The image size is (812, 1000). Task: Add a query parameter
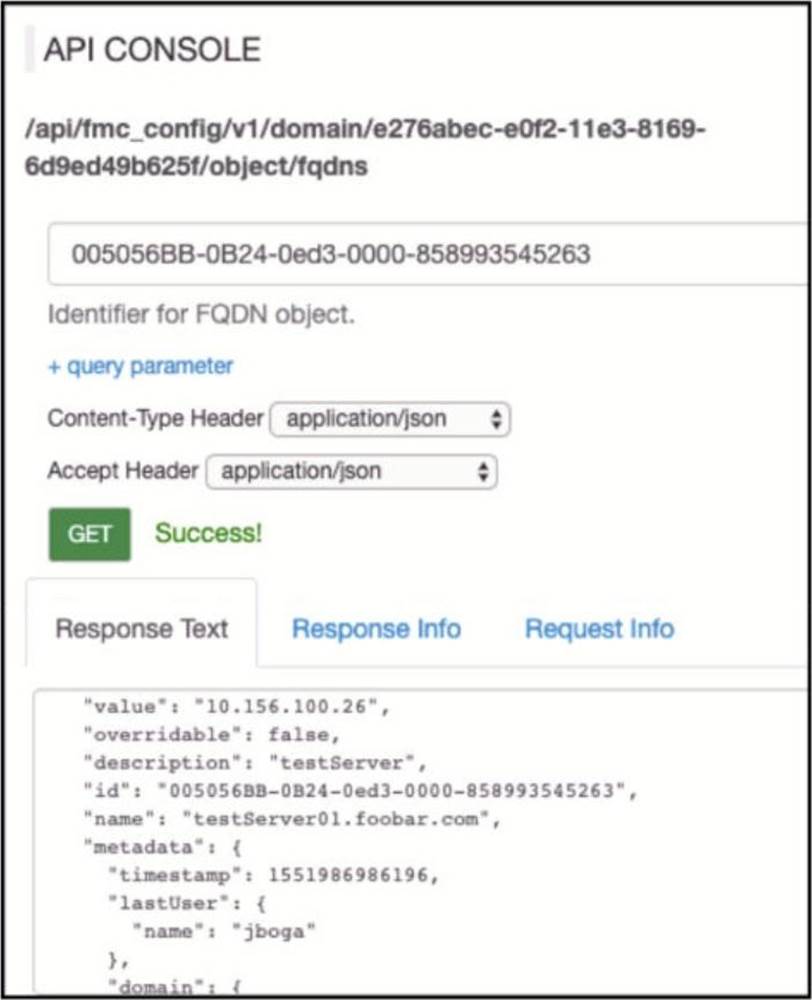pos(140,366)
